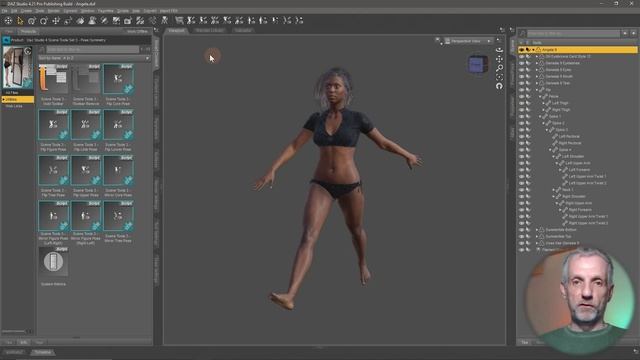This screenshot has height=360, width=640.
Task: Toggle visibility eye for Left Thigh
Action: point(522,103)
